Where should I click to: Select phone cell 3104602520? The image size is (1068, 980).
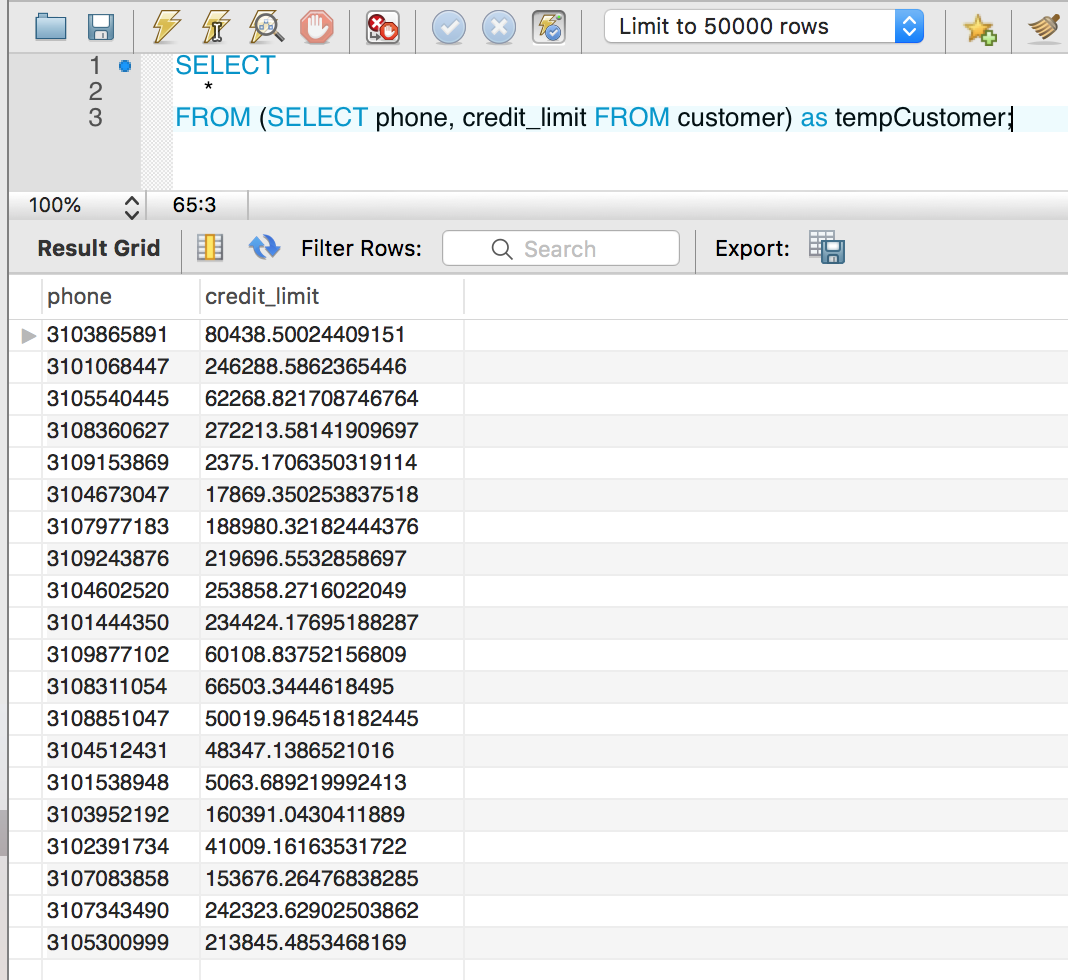coord(121,591)
